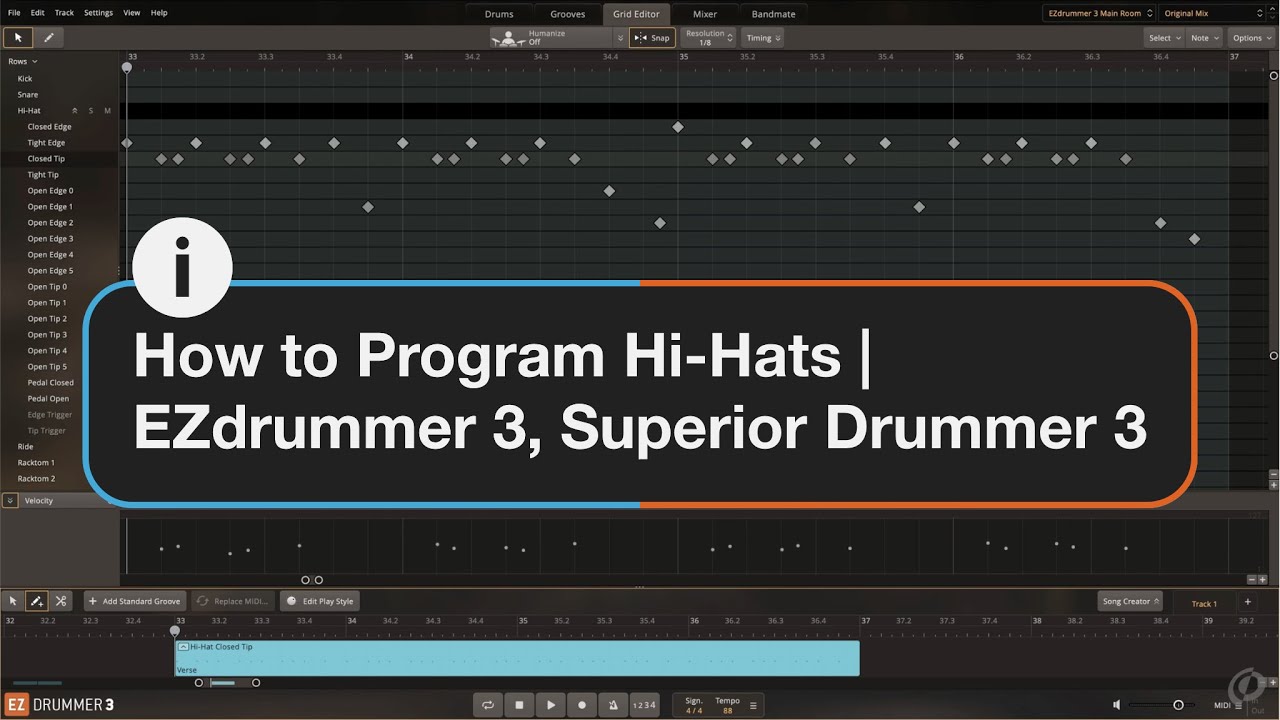Image resolution: width=1280 pixels, height=720 pixels.
Task: Expand the Humanize options chevron
Action: [620, 38]
